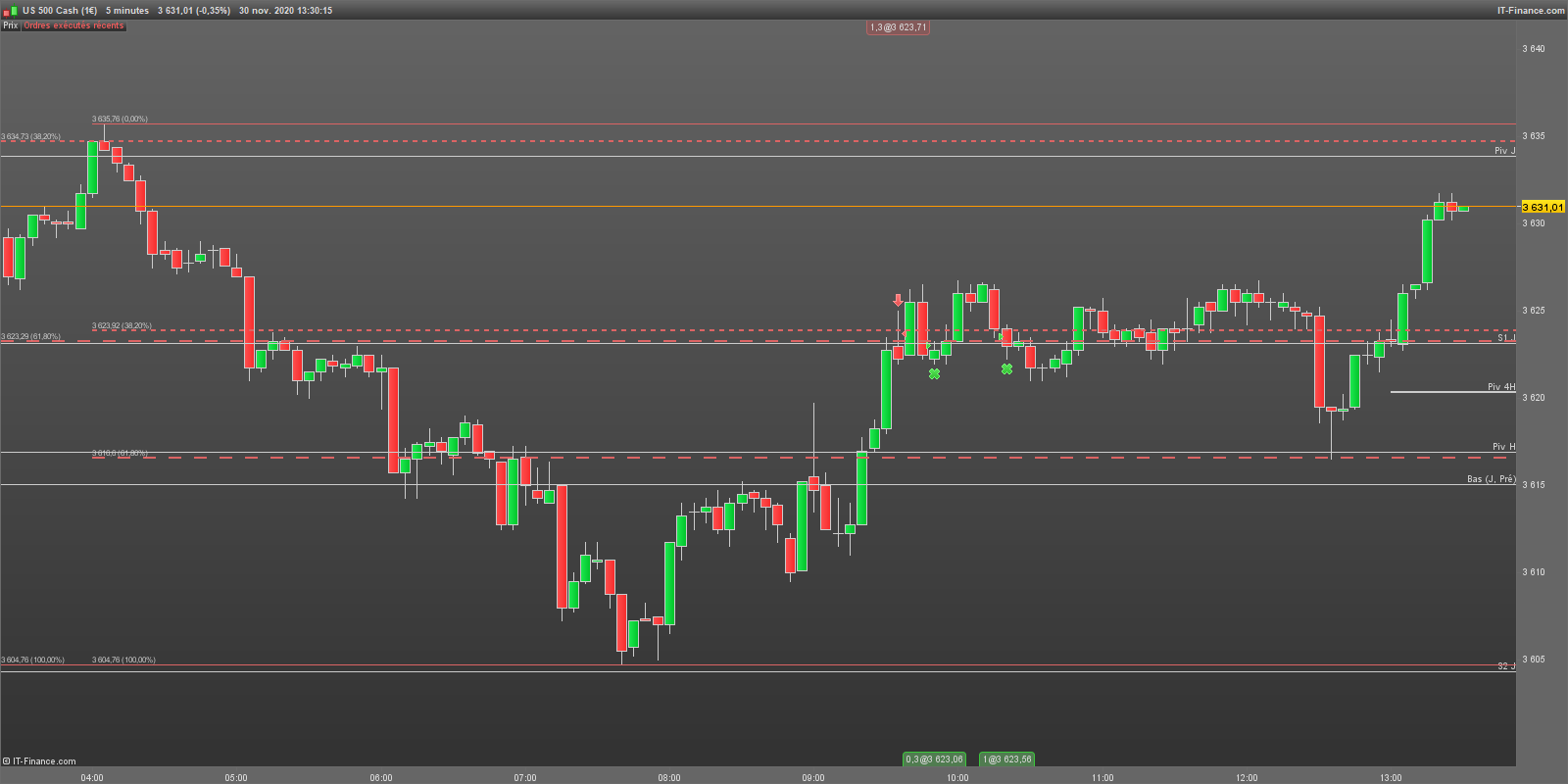The width and height of the screenshot is (1568, 784).
Task: Click the US 500 Cash (1€) instrument name
Action: tap(60, 11)
